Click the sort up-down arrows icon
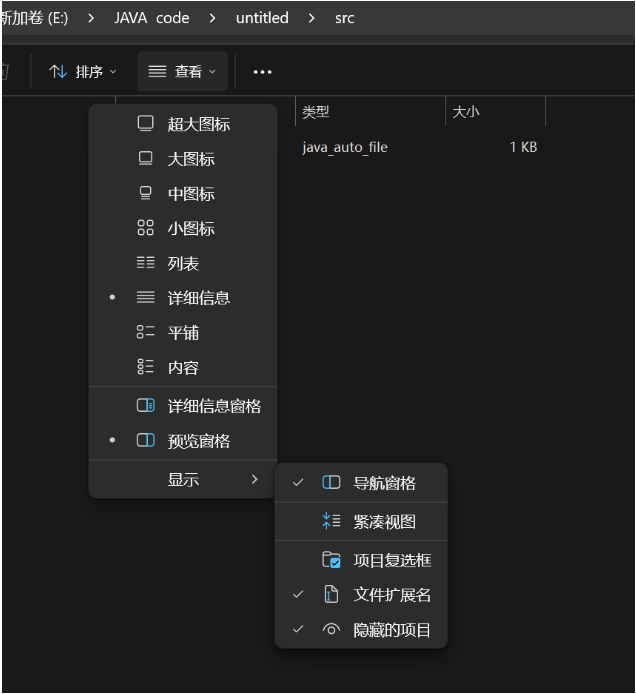 [x=58, y=71]
